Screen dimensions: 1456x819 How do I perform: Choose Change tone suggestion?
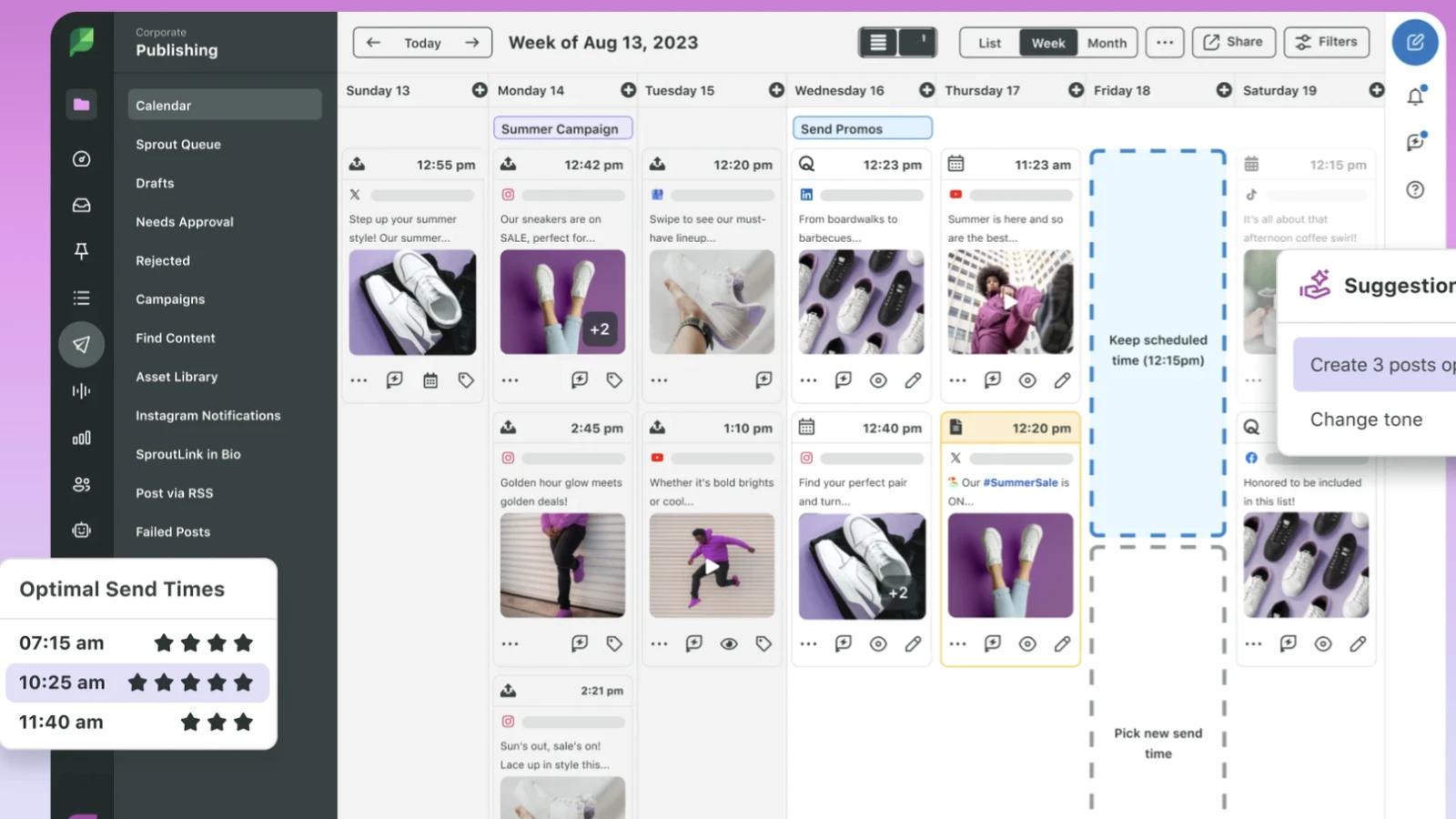pos(1366,420)
